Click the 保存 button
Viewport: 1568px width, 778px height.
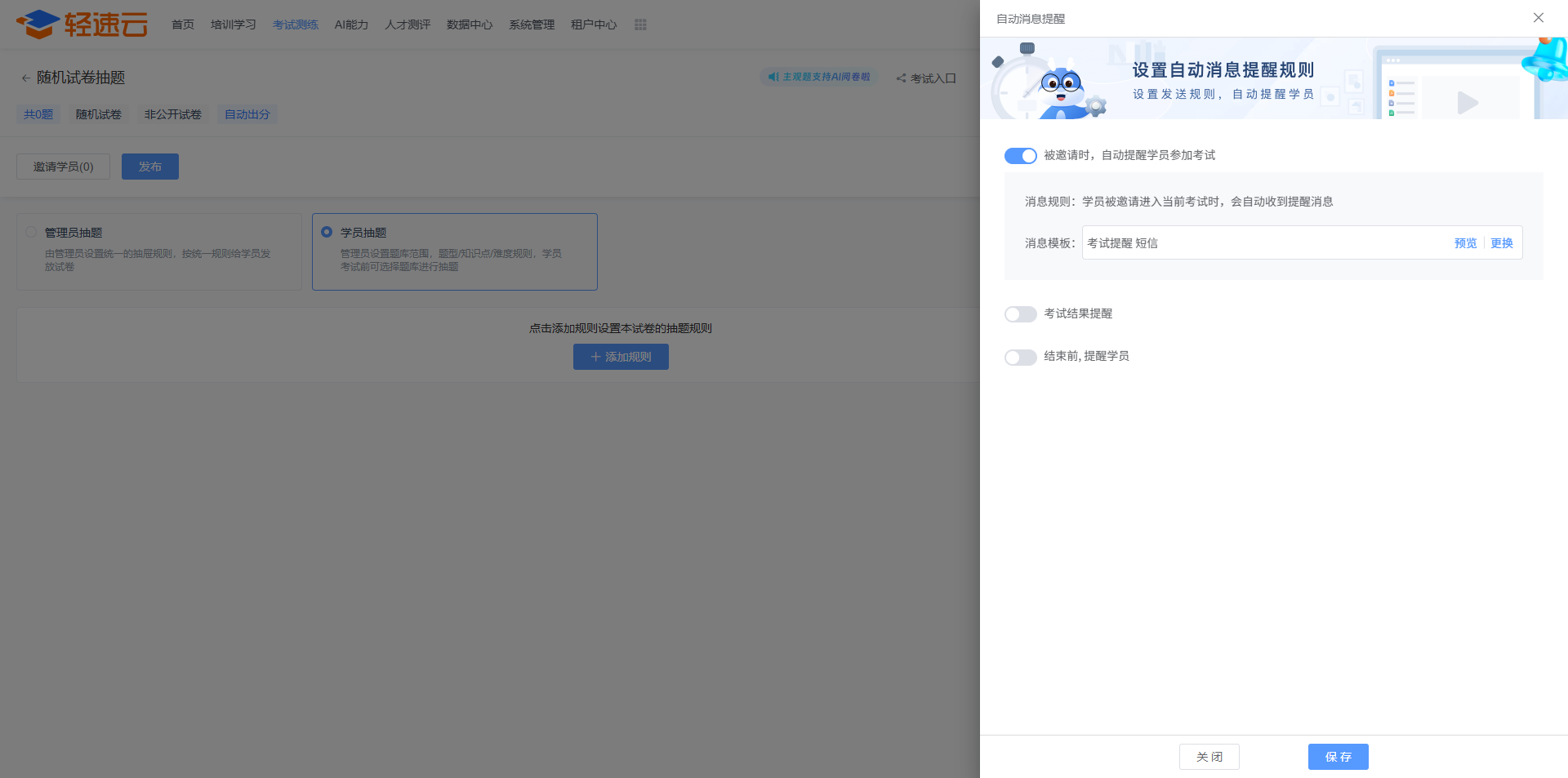1338,757
